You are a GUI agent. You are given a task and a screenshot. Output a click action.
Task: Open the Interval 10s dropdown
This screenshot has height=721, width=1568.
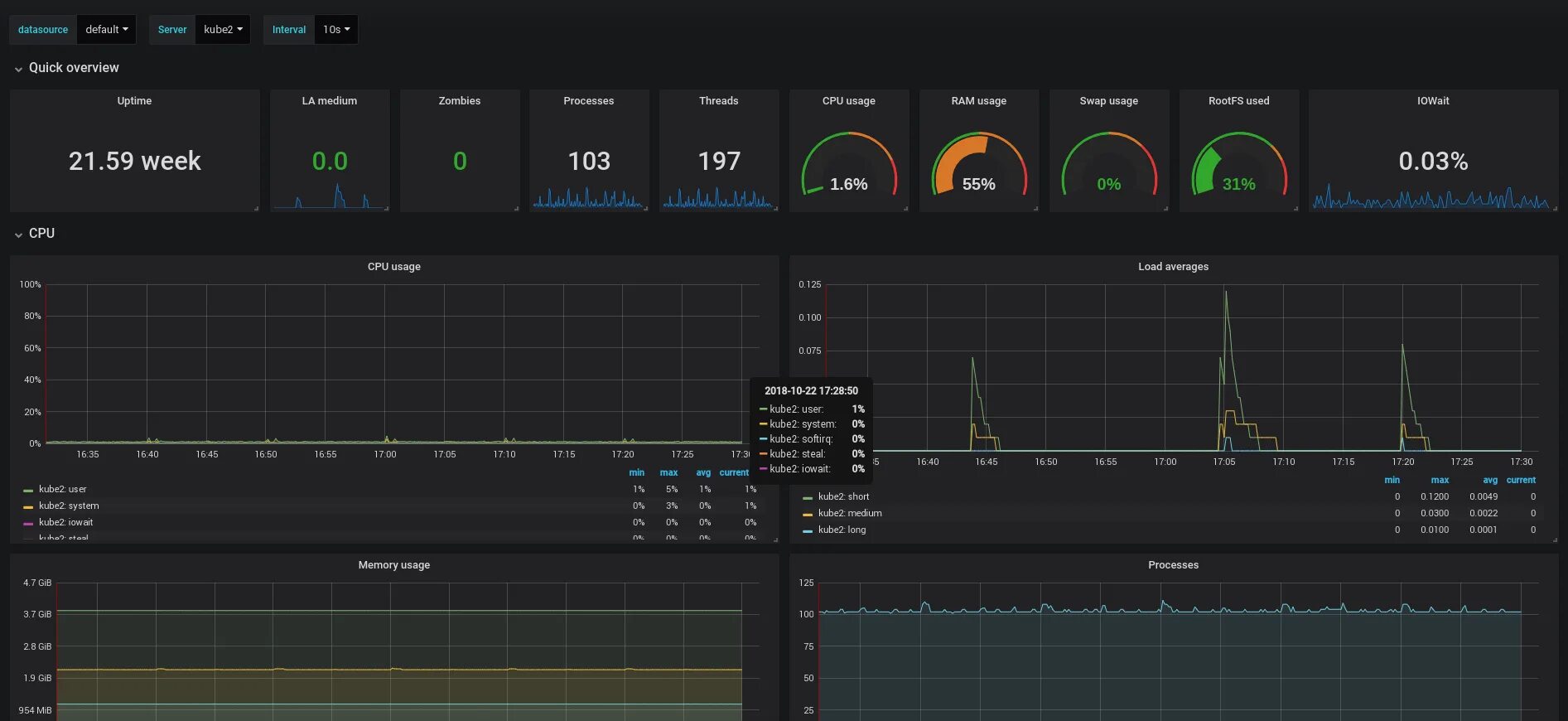point(336,30)
